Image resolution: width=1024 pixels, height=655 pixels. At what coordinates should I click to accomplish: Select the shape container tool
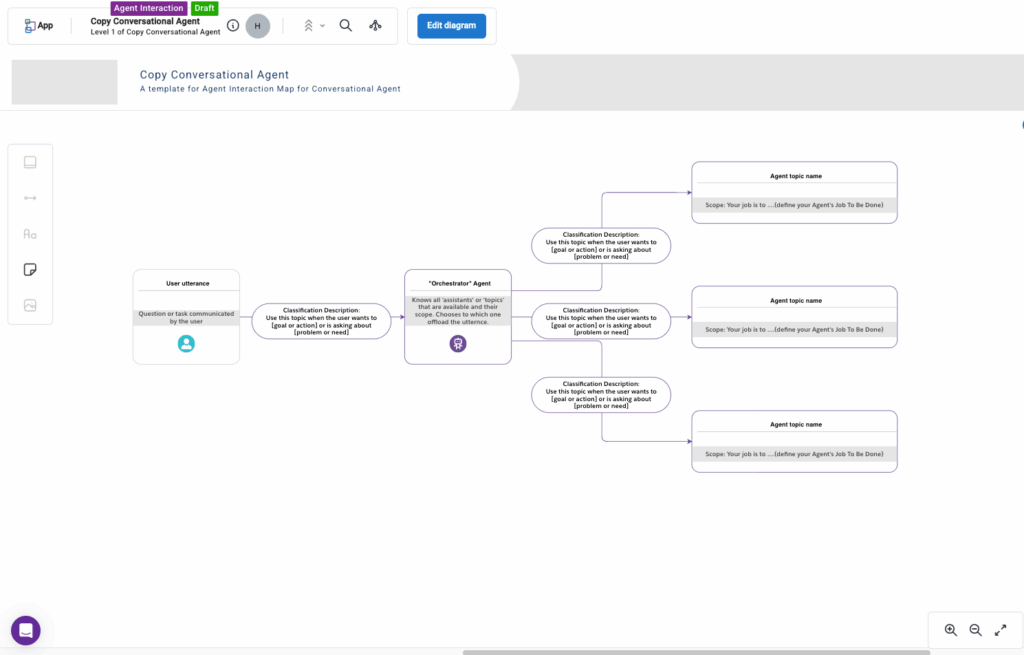coord(30,162)
